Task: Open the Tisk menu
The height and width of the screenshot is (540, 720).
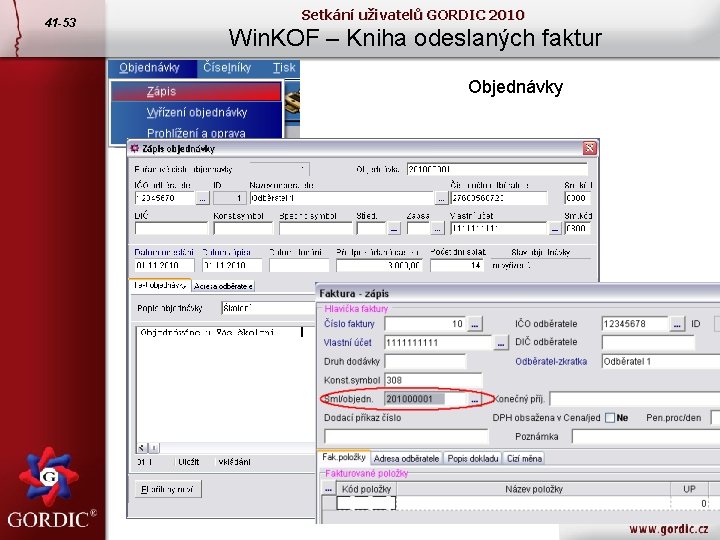Action: [x=284, y=68]
